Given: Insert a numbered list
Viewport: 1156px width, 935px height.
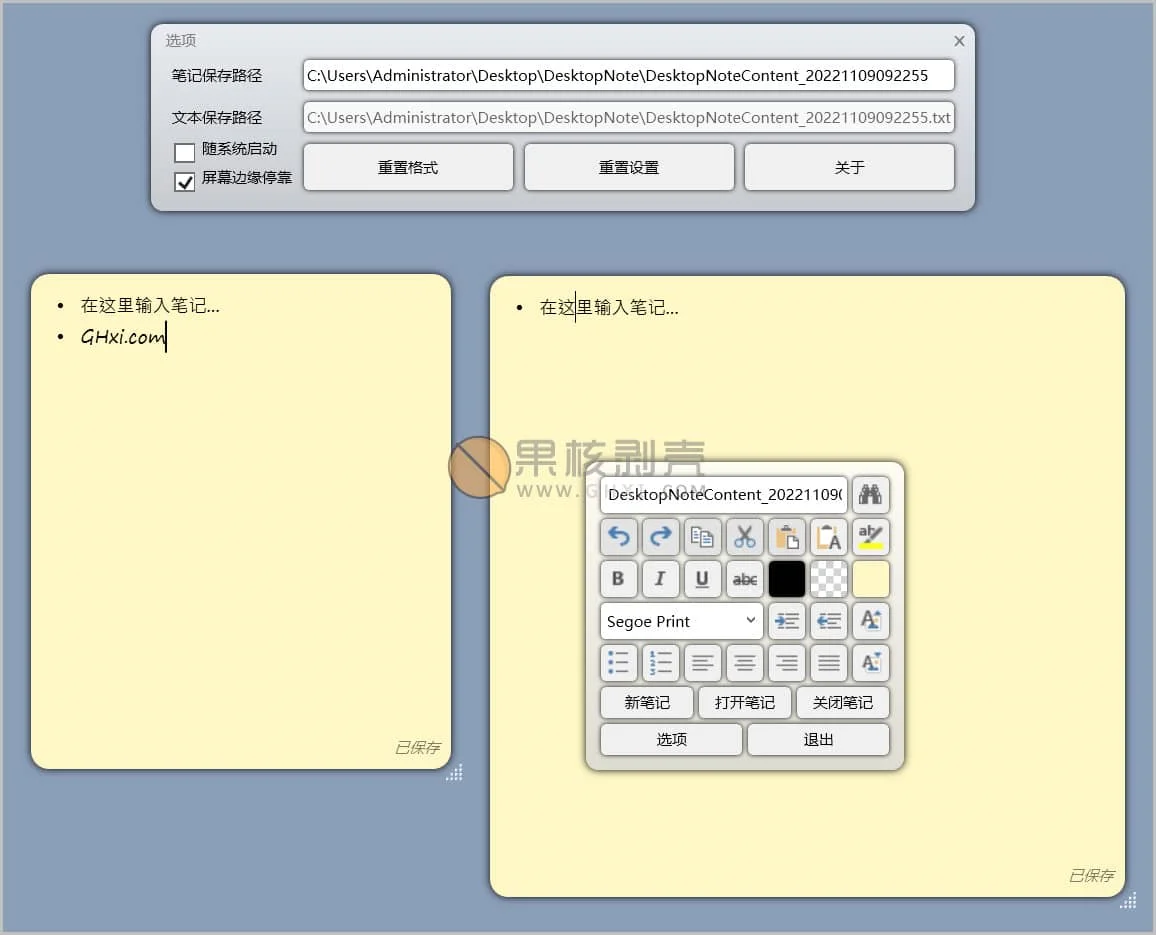Looking at the screenshot, I should click(x=660, y=663).
